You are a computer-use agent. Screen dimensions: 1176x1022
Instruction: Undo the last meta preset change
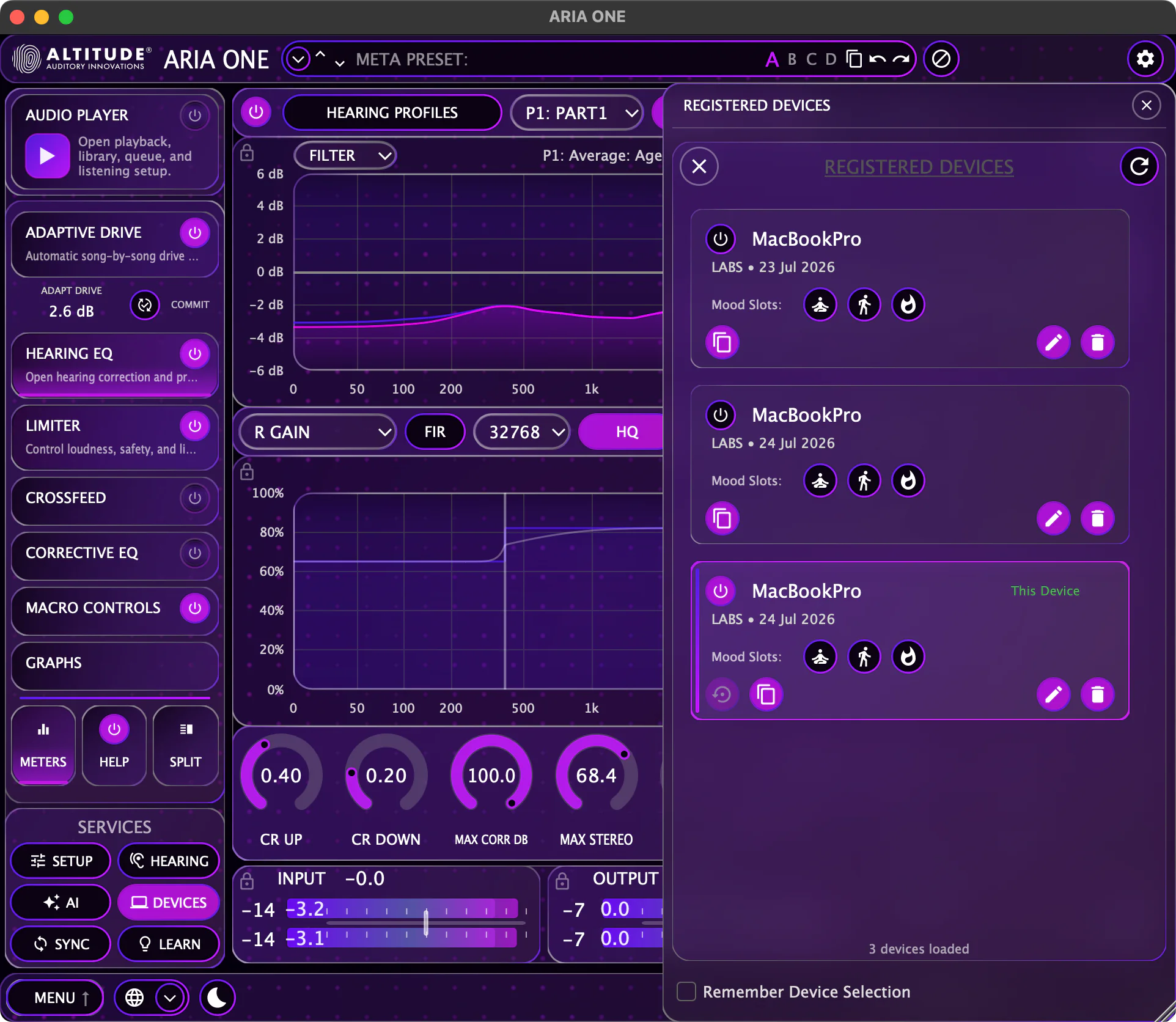pos(878,59)
